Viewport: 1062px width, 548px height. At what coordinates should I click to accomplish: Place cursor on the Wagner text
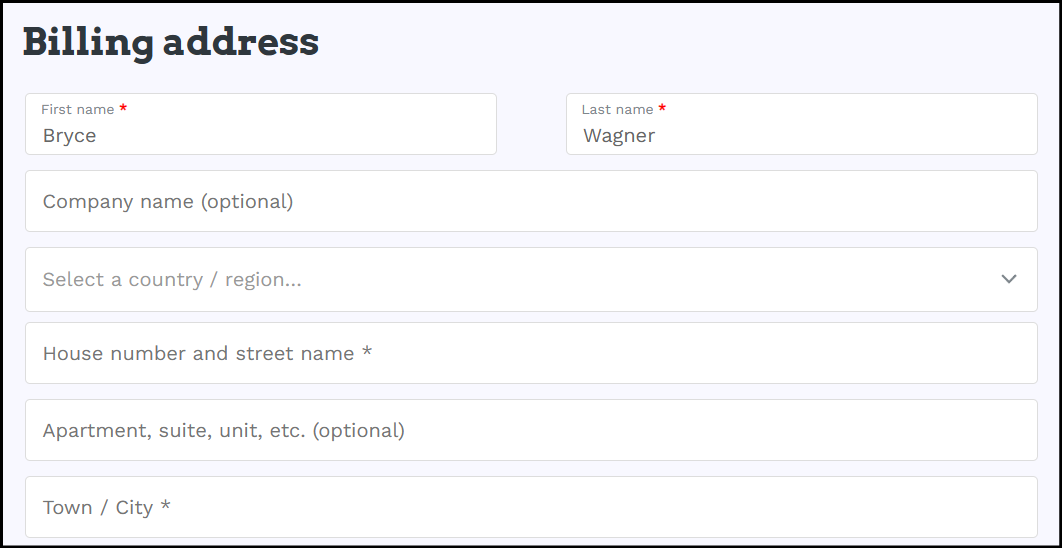(x=618, y=135)
